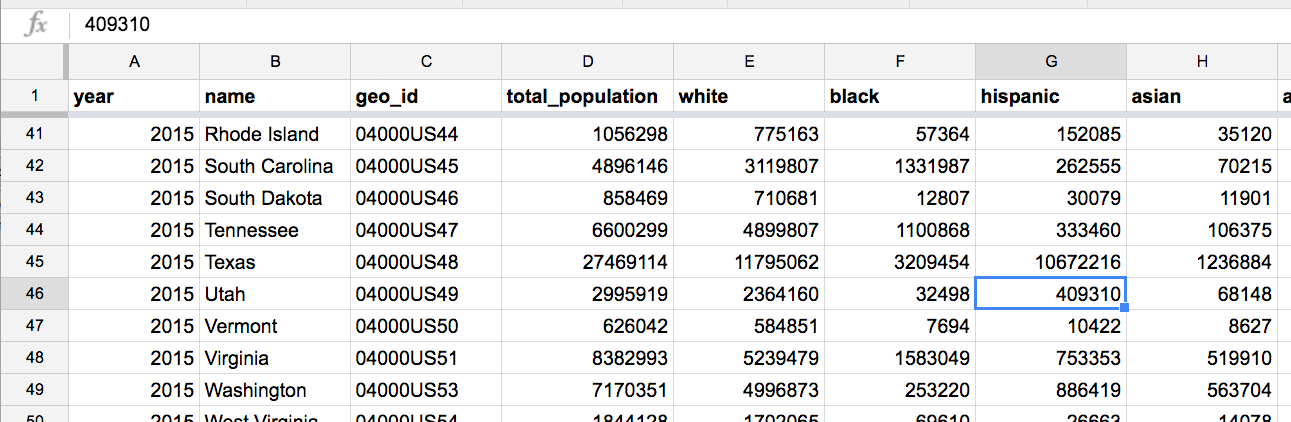Select row 1 header number
The width and height of the screenshot is (1291, 422).
click(x=34, y=97)
